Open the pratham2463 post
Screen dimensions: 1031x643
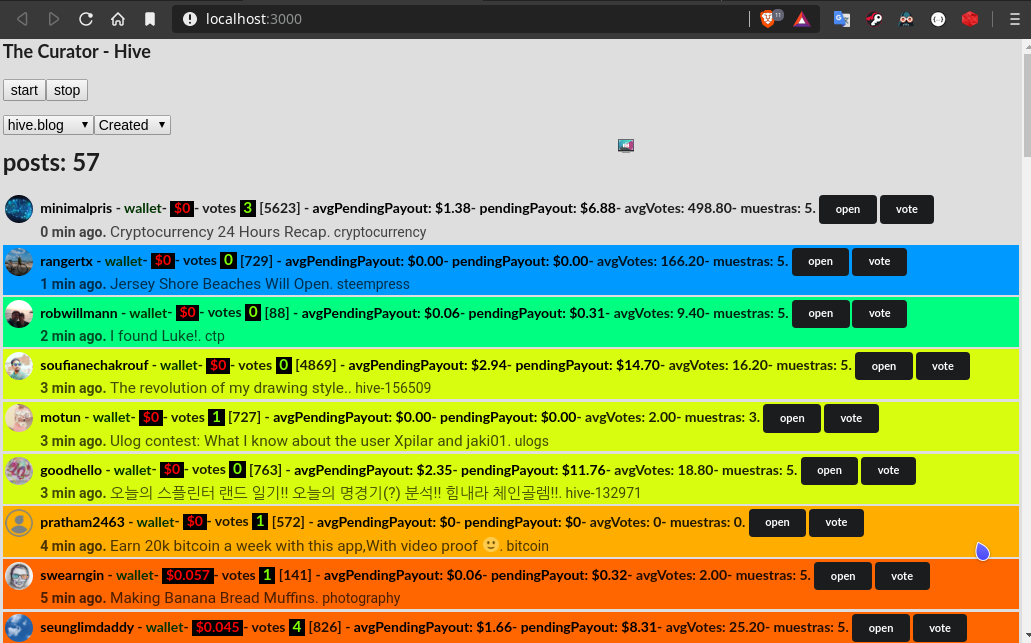[777, 523]
